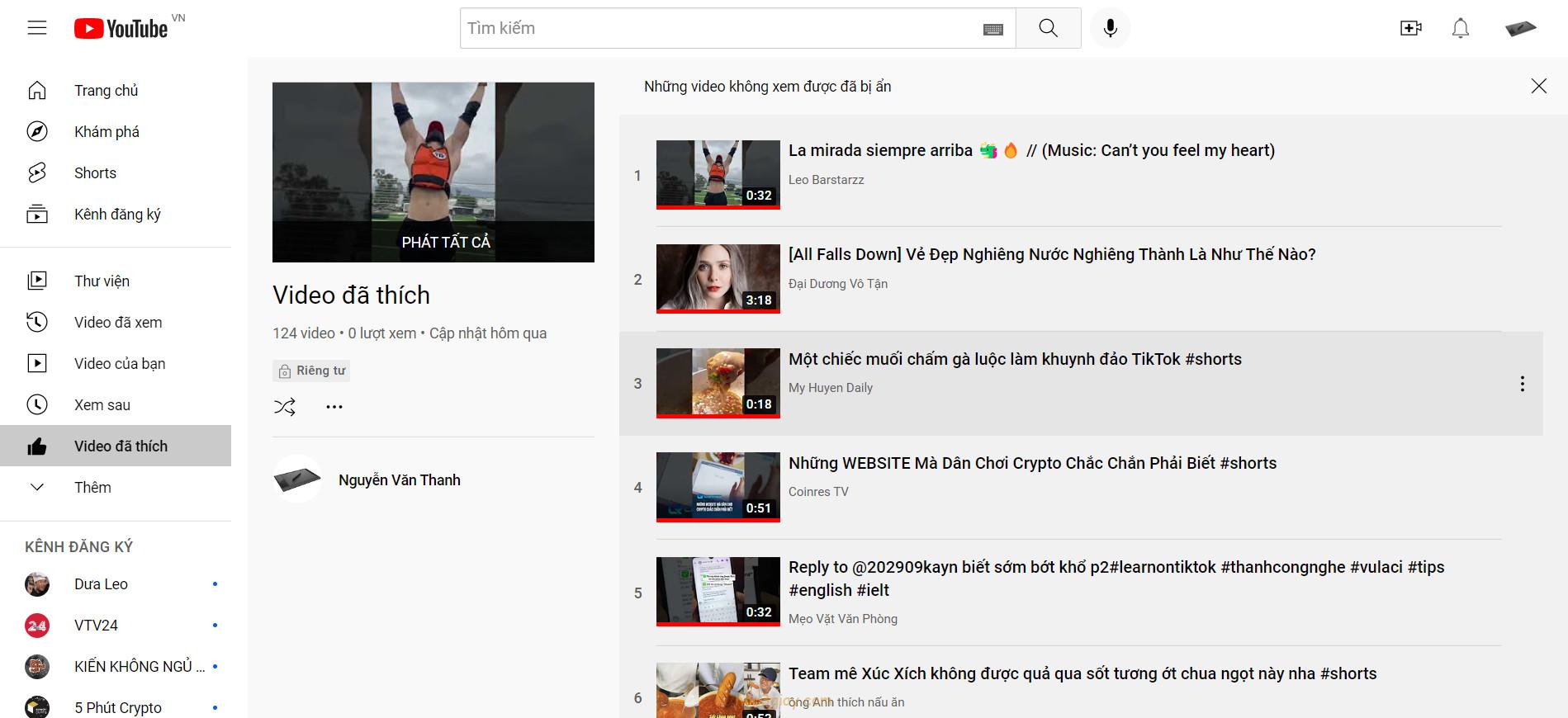
Task: Open the notifications bell
Action: point(1461,28)
